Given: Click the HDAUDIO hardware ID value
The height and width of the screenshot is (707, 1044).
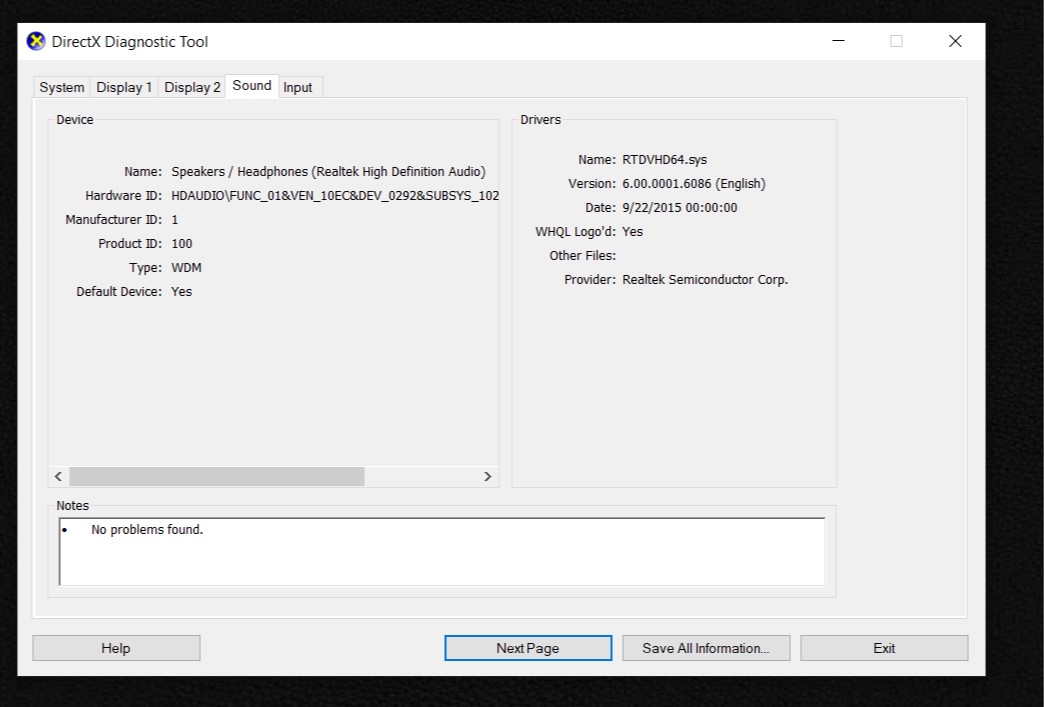Looking at the screenshot, I should tap(335, 196).
